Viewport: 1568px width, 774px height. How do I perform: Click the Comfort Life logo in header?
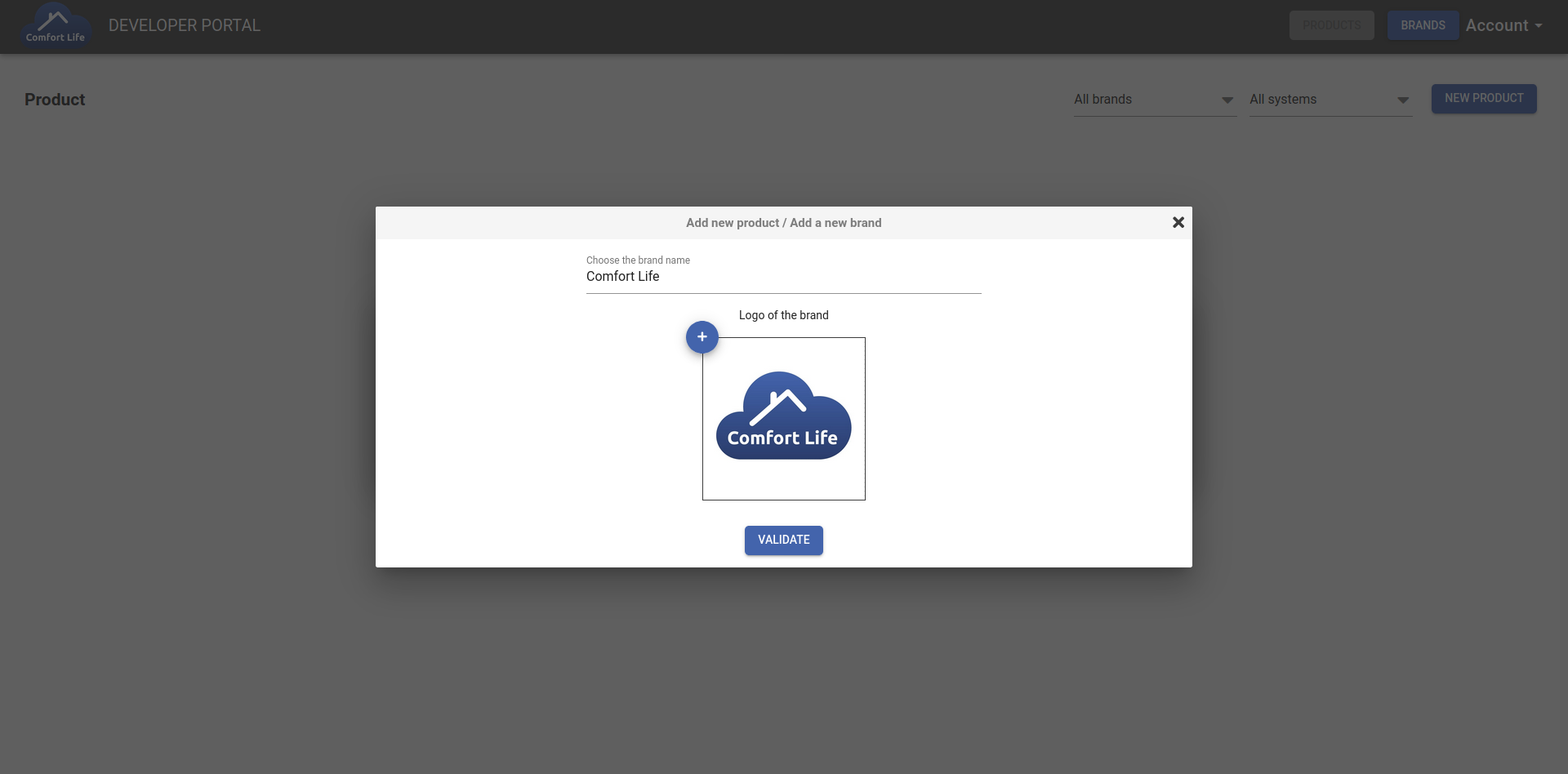tap(55, 26)
